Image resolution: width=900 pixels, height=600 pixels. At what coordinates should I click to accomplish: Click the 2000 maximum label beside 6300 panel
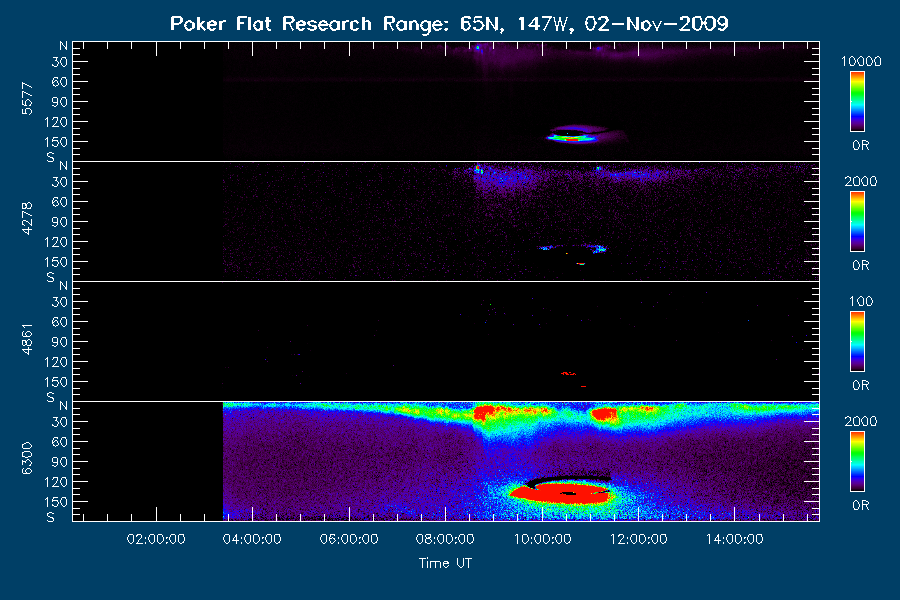861,421
